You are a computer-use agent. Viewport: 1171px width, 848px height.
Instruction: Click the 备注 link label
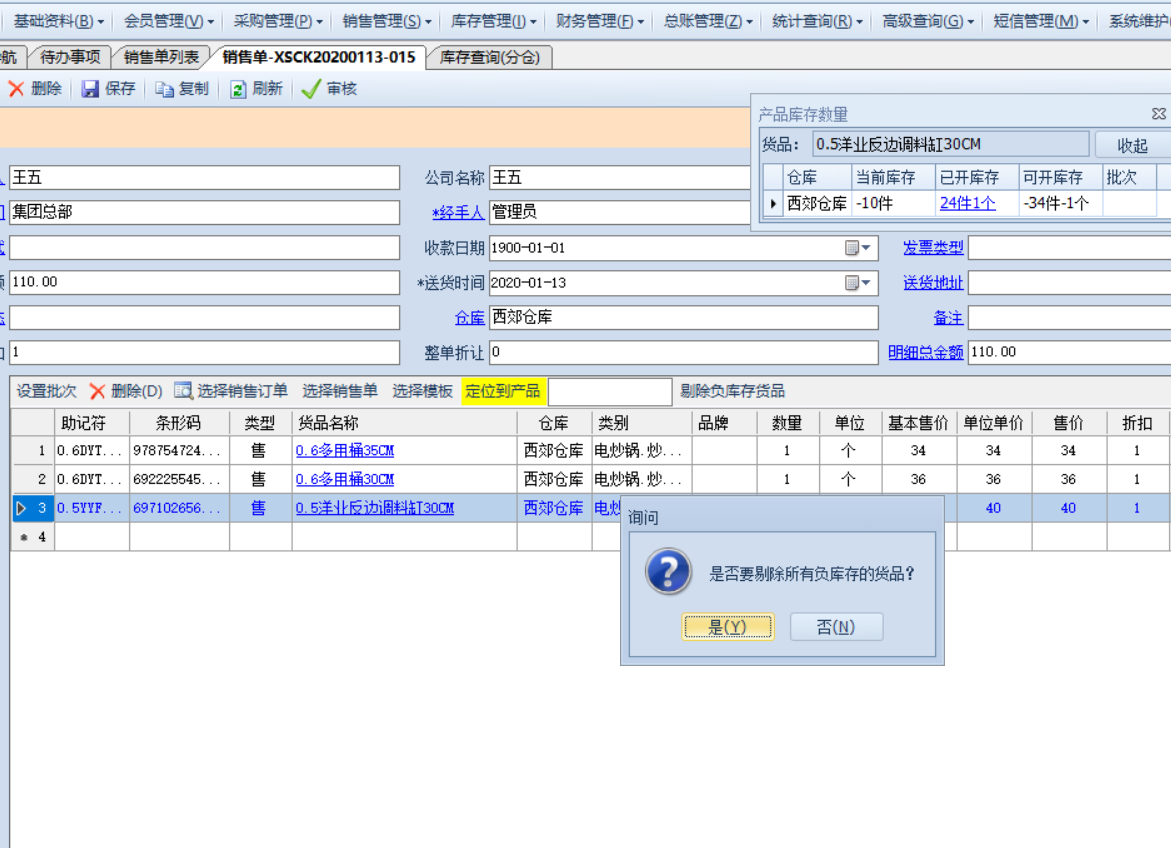point(948,318)
